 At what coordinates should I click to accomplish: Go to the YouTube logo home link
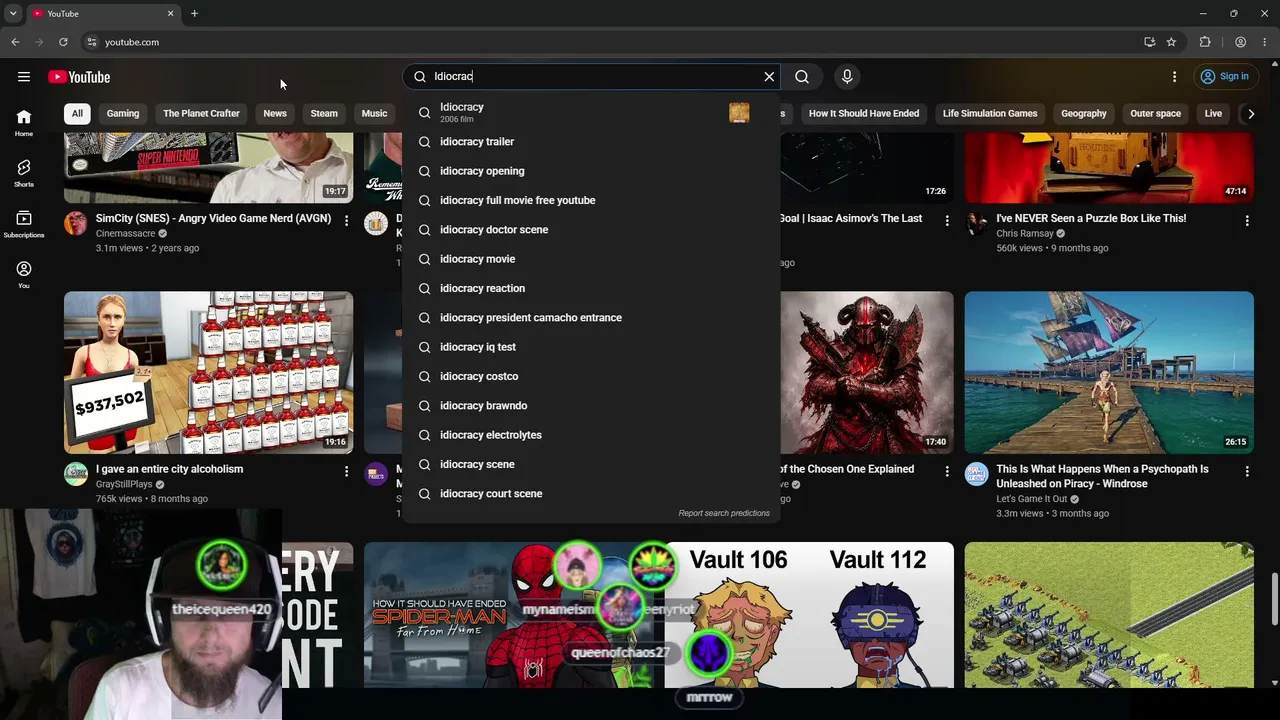click(x=79, y=77)
